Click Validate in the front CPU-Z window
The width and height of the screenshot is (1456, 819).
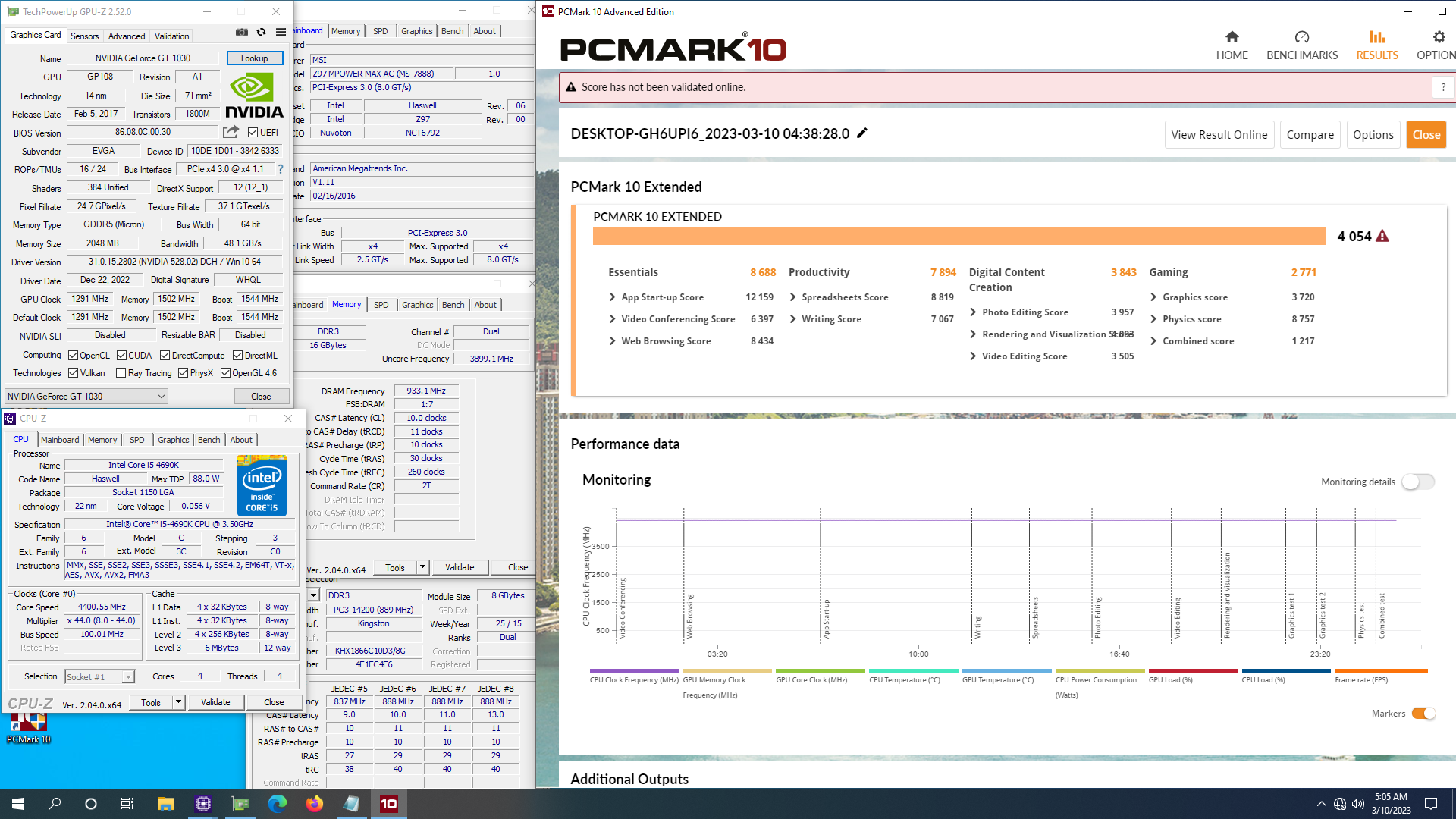[x=215, y=702]
